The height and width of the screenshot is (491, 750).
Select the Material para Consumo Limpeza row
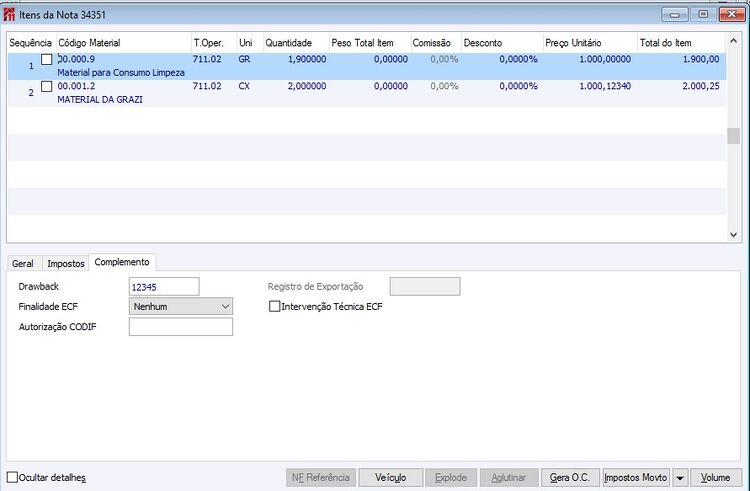click(x=366, y=66)
